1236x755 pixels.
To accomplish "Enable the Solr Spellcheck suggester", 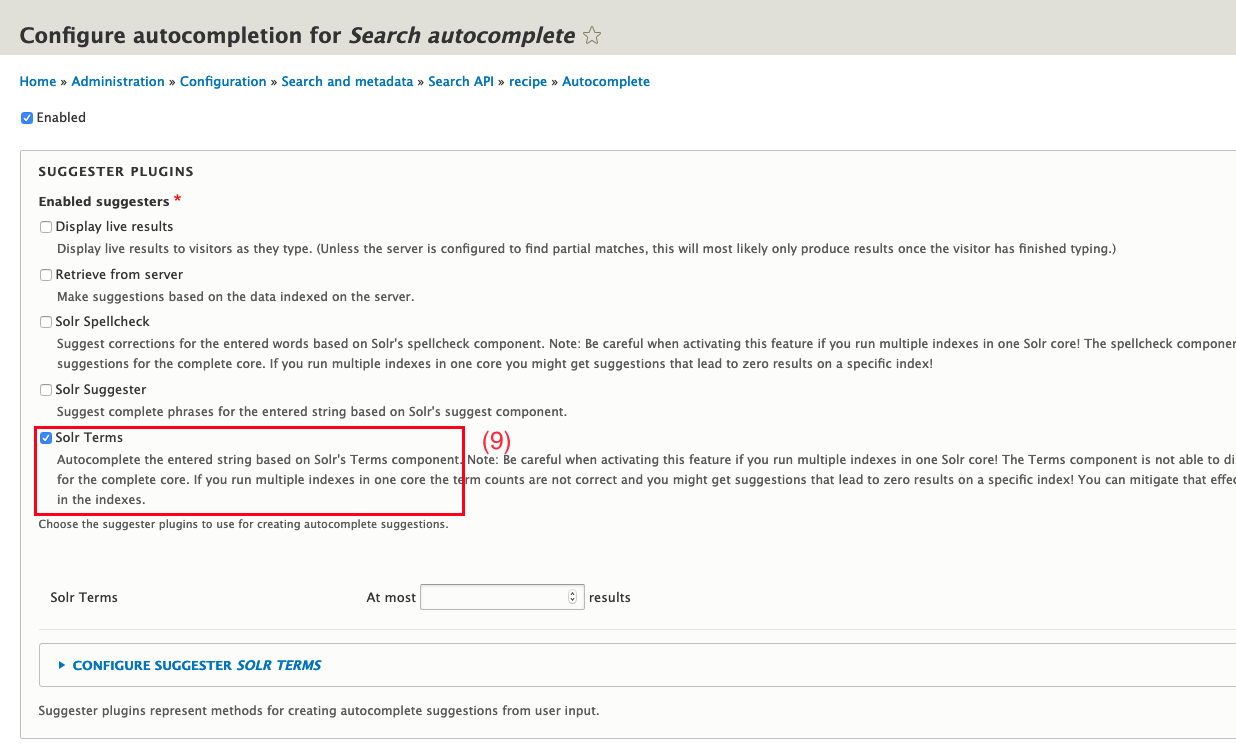I will [x=46, y=322].
